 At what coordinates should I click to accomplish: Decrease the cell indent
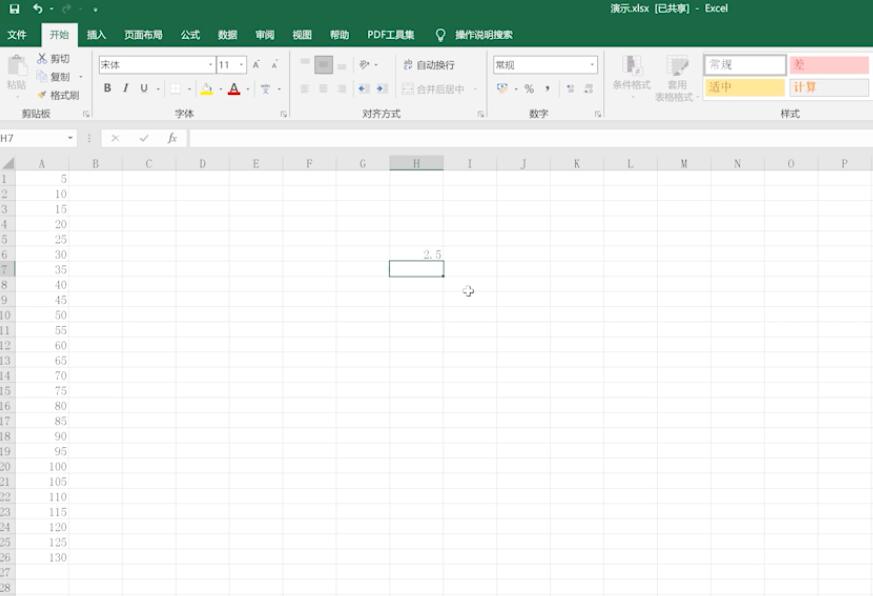(364, 89)
